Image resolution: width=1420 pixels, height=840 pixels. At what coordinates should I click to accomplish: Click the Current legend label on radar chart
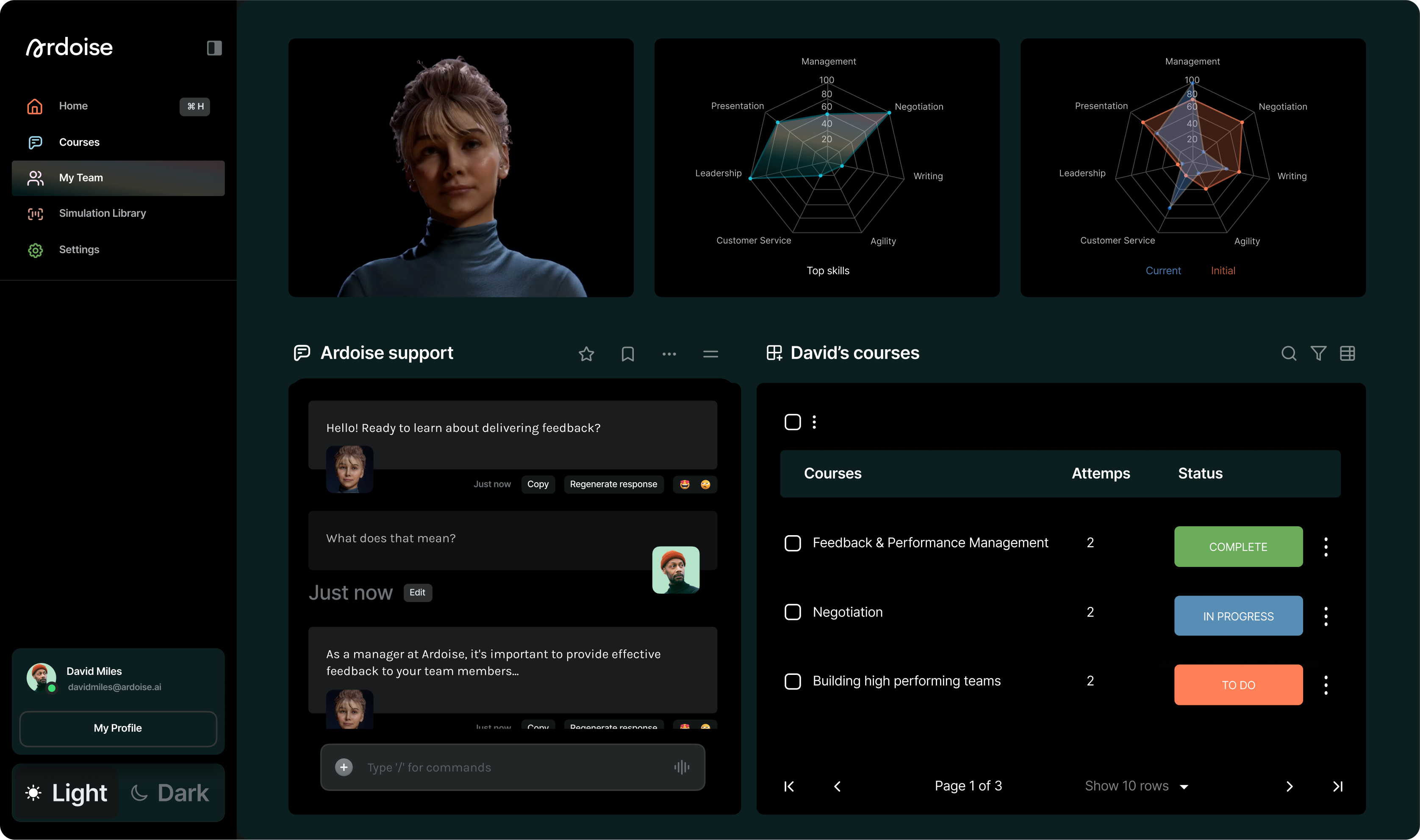[x=1163, y=271]
